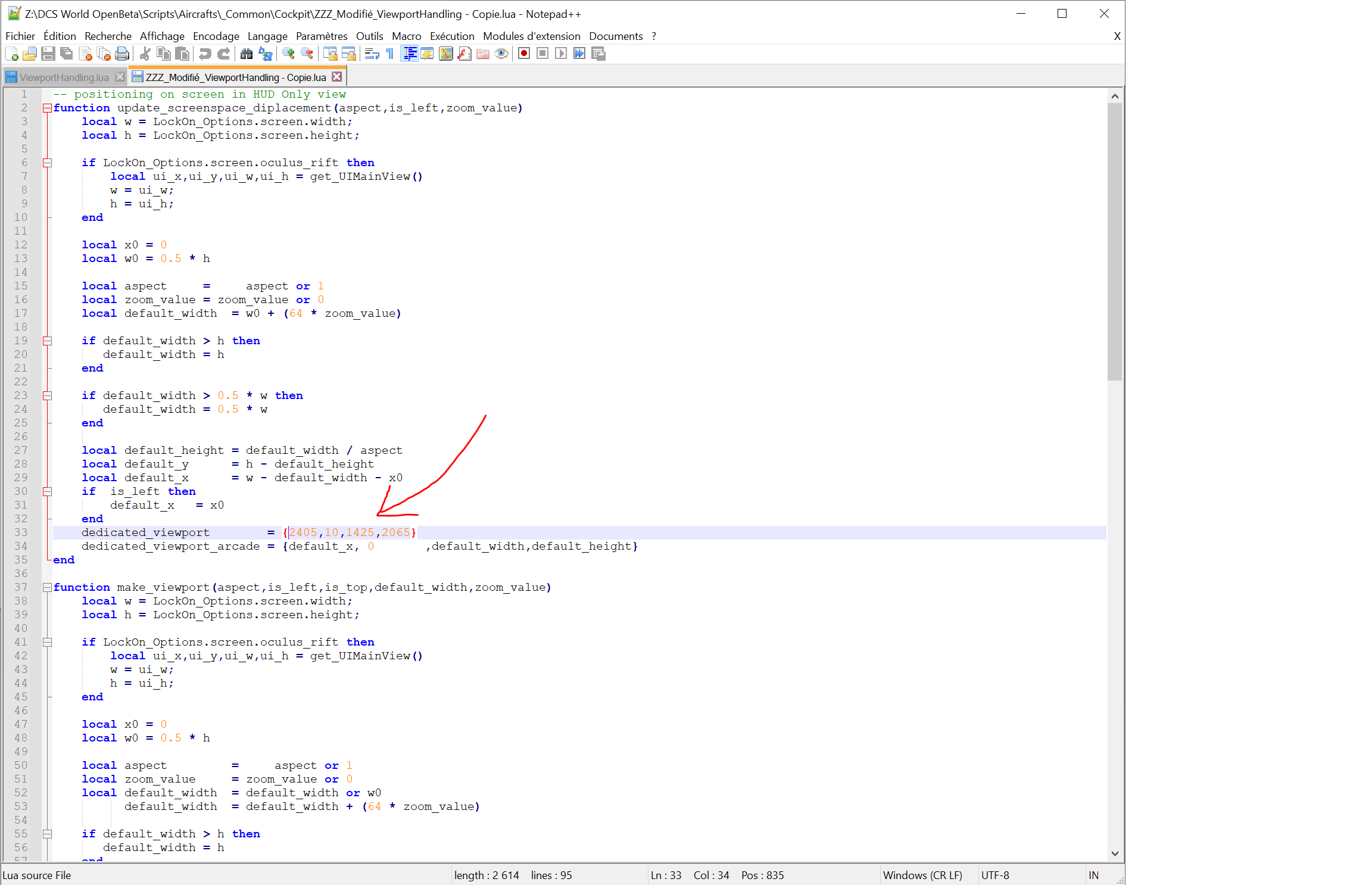Click scrollbar up arrow in editor
1372x885 pixels.
1115,96
